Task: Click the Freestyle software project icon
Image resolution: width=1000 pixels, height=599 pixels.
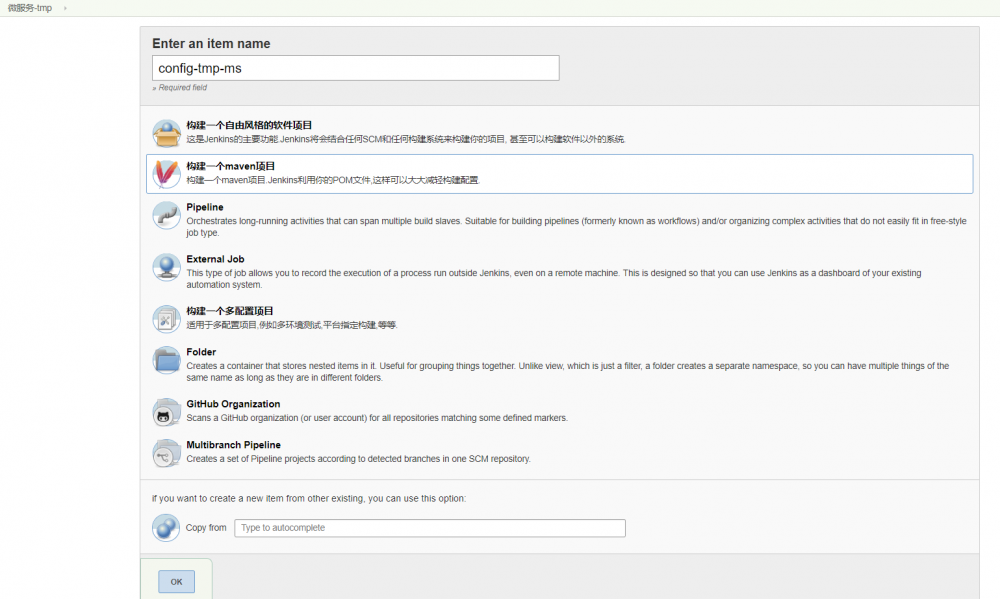Action: (x=166, y=131)
